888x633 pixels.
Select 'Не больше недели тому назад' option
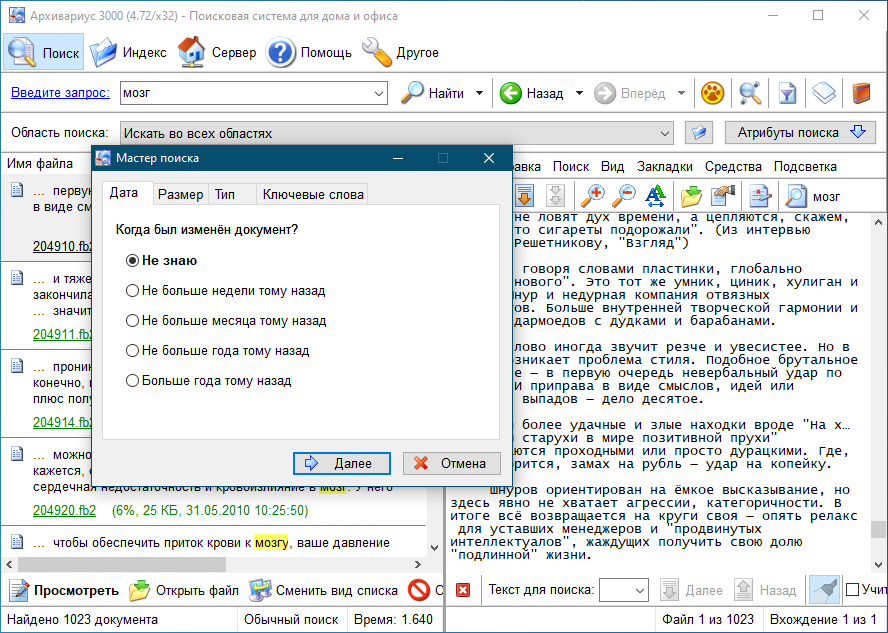click(132, 291)
